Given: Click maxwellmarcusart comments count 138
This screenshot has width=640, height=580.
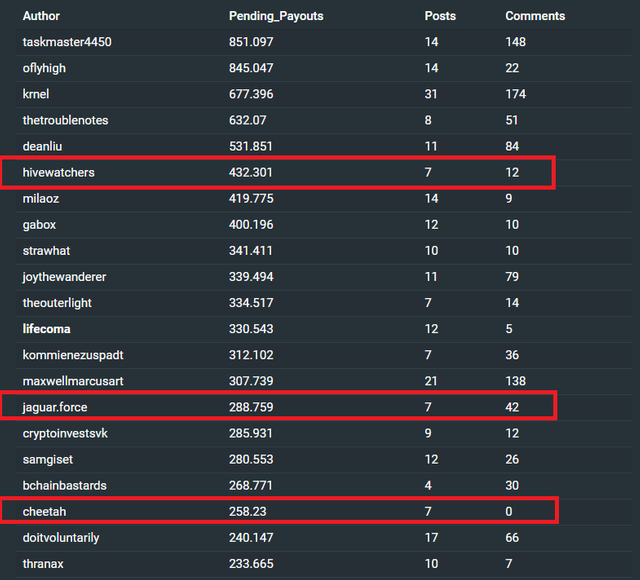Looking at the screenshot, I should [x=516, y=381].
